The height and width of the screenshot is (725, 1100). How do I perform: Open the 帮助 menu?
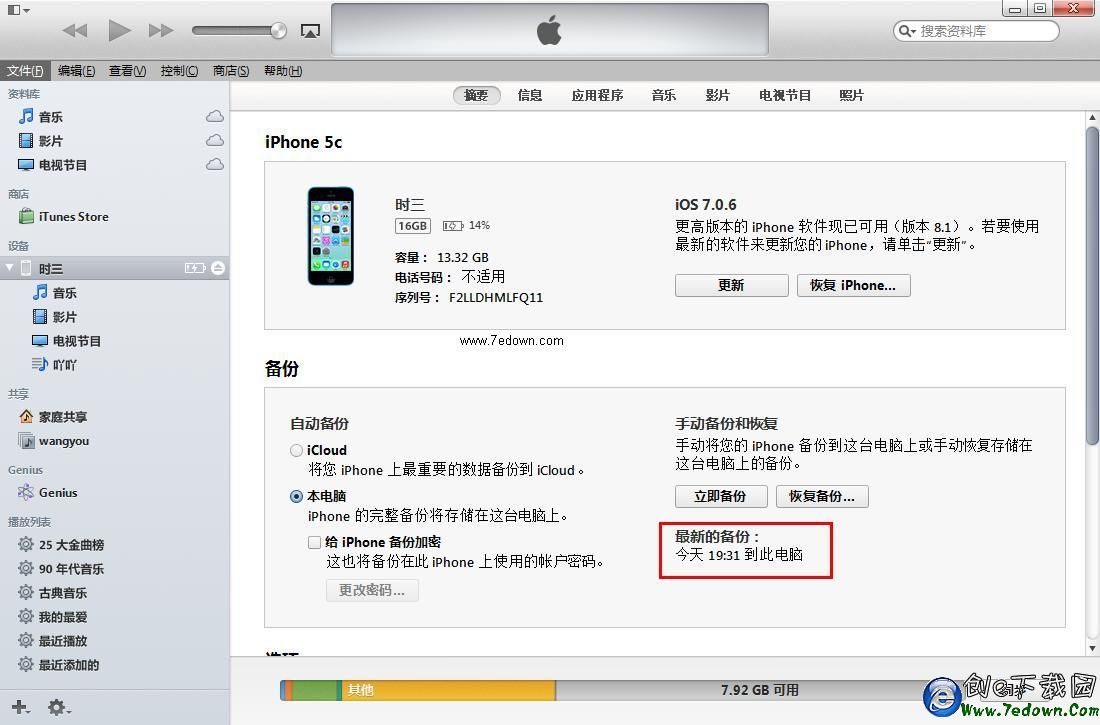click(283, 71)
